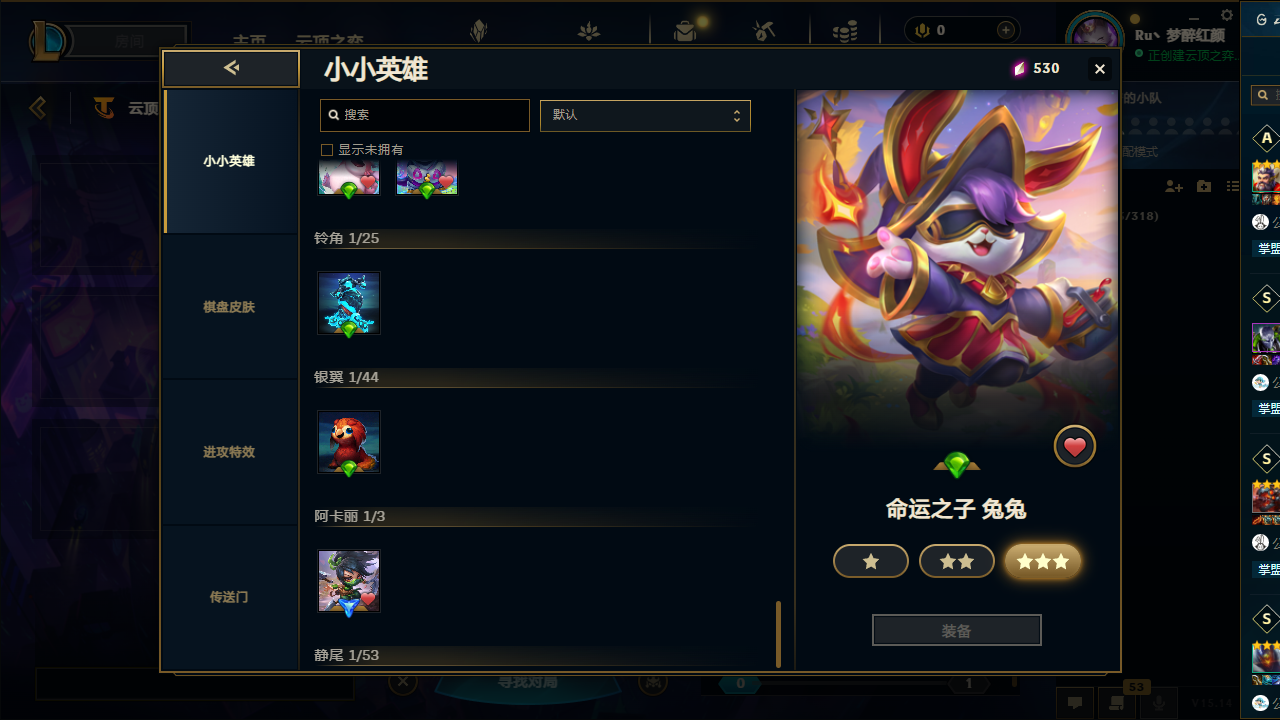
Task: Switch to the 棋盘皮肤 tab
Action: [229, 307]
